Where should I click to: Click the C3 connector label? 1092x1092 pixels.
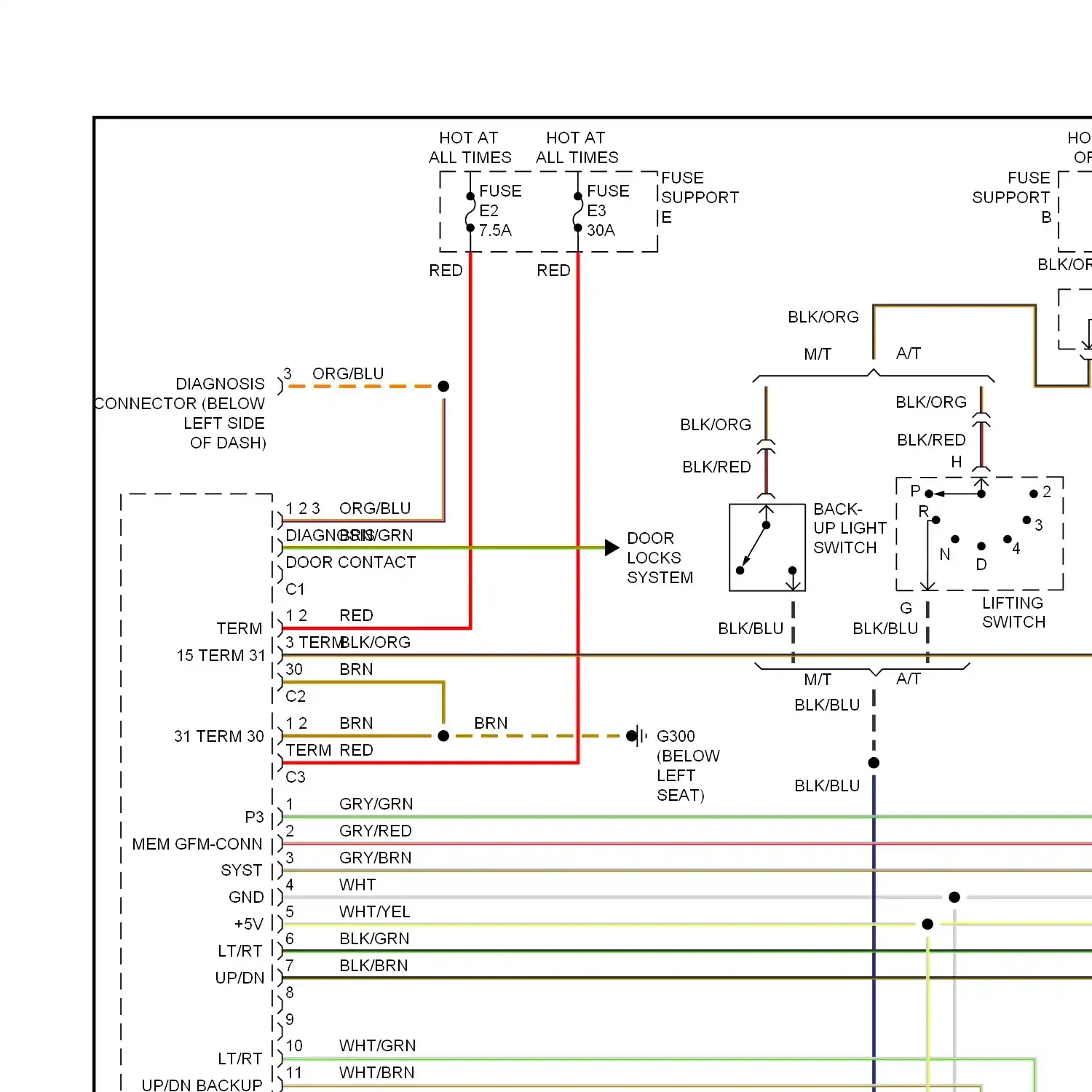[295, 777]
